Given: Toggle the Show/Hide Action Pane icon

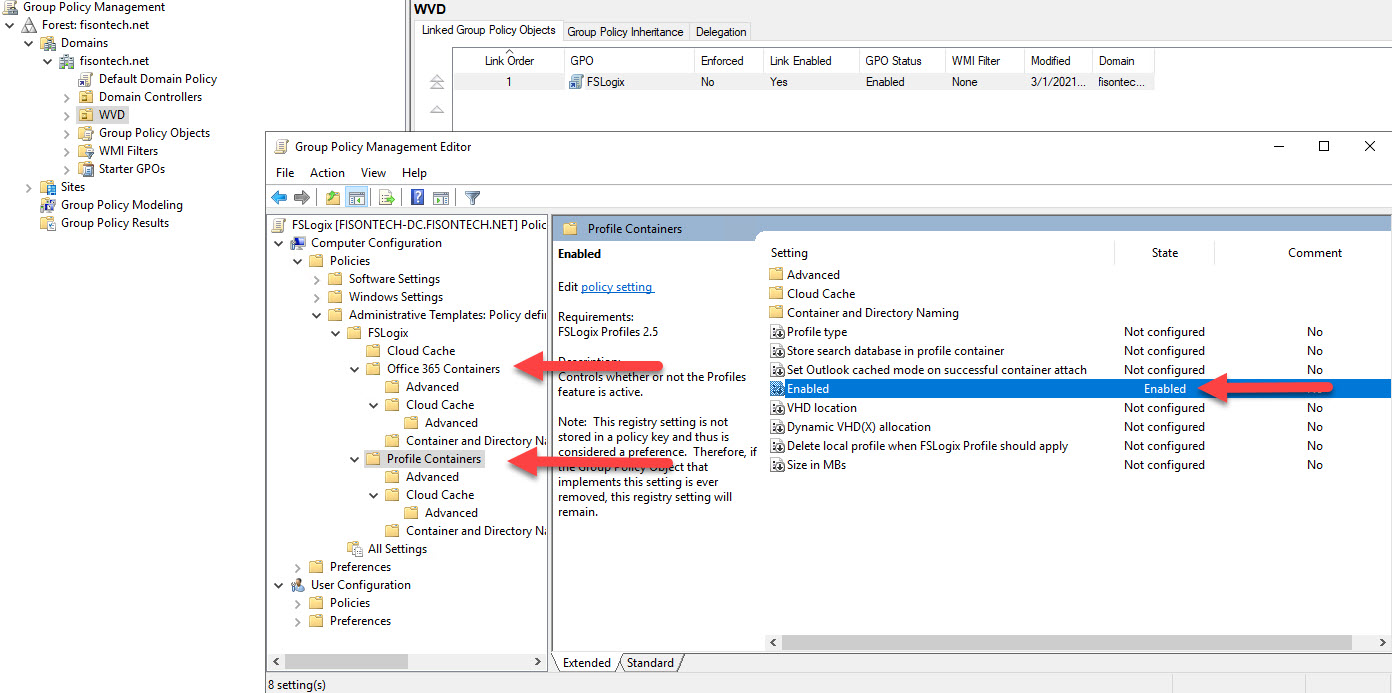Looking at the screenshot, I should tap(441, 198).
